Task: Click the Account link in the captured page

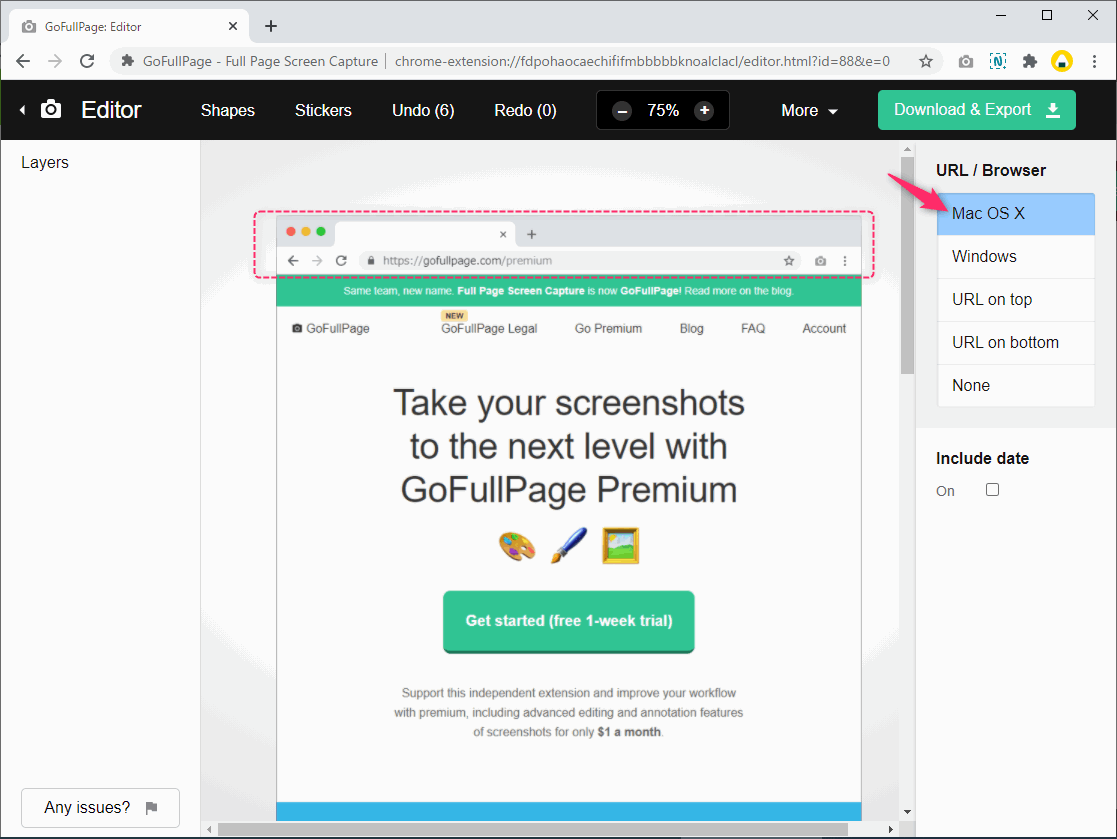Action: (824, 328)
